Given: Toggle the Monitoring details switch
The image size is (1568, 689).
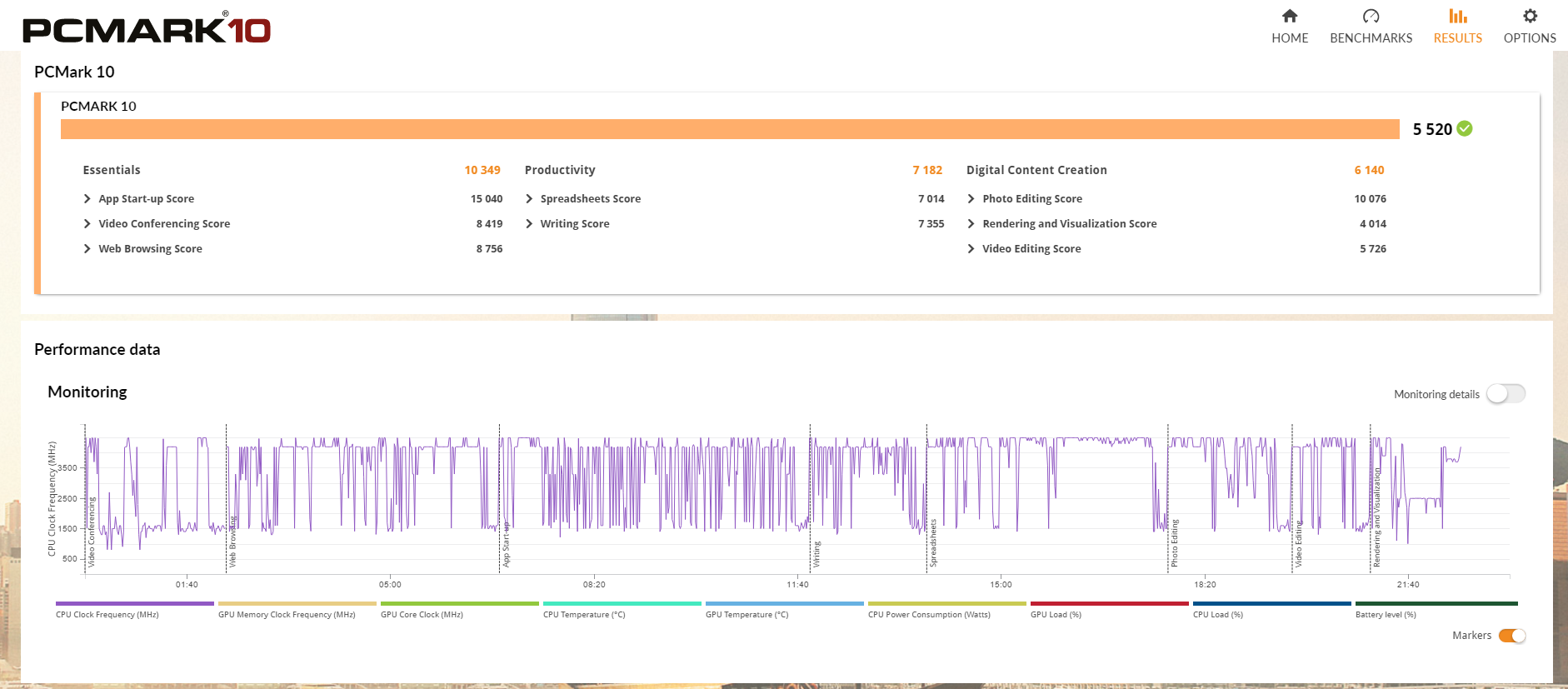Looking at the screenshot, I should 1506,393.
